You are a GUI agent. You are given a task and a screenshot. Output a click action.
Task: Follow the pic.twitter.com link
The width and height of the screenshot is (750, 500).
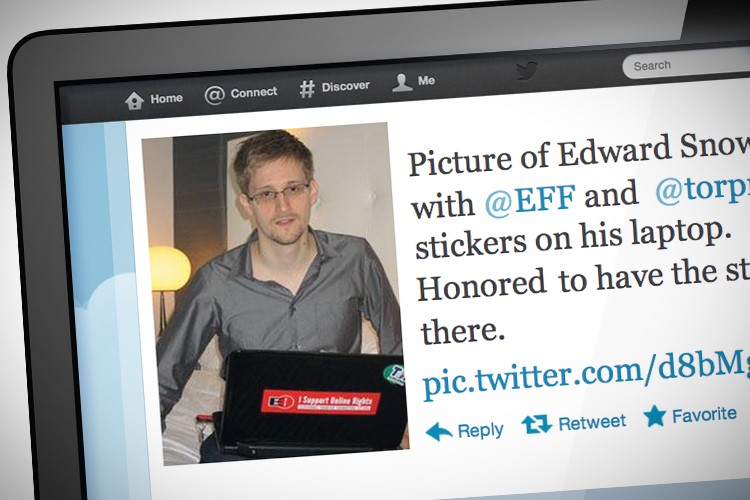click(586, 373)
